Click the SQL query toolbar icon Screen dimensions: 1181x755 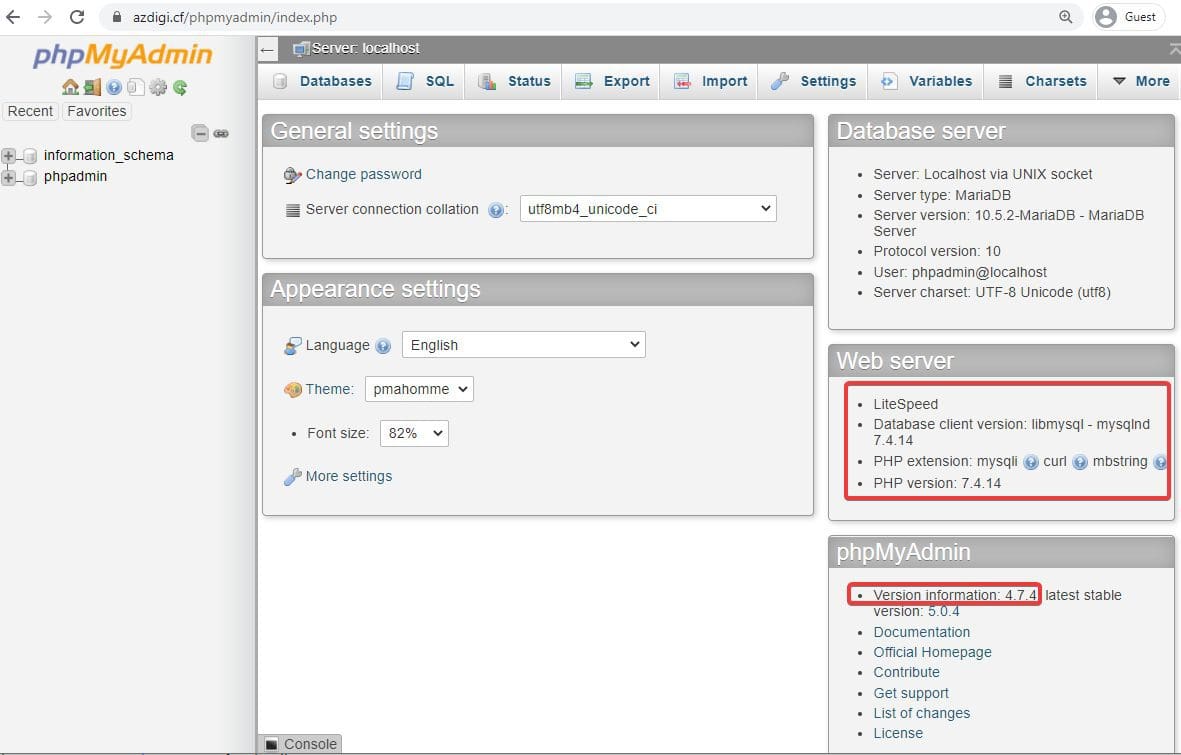click(424, 81)
